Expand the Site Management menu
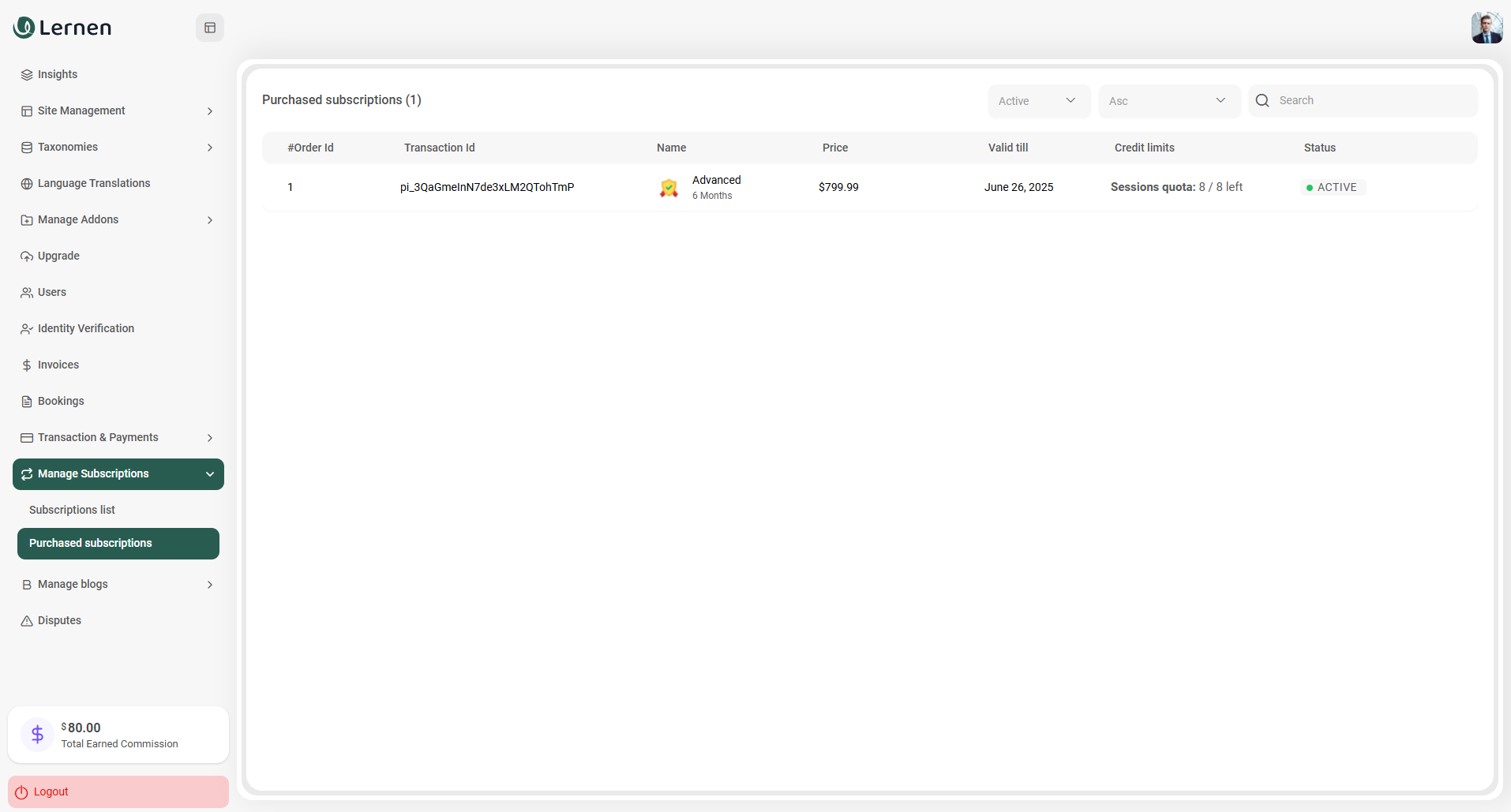 (x=118, y=111)
